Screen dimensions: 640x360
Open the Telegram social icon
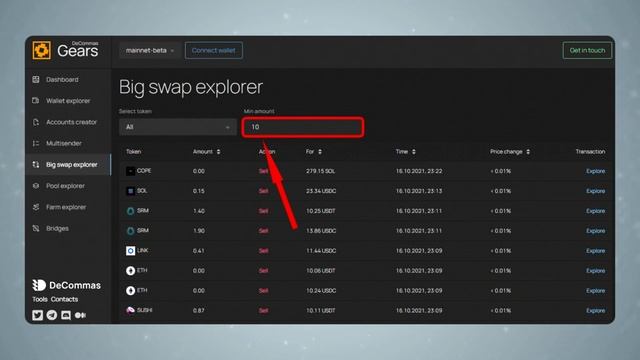click(x=52, y=315)
